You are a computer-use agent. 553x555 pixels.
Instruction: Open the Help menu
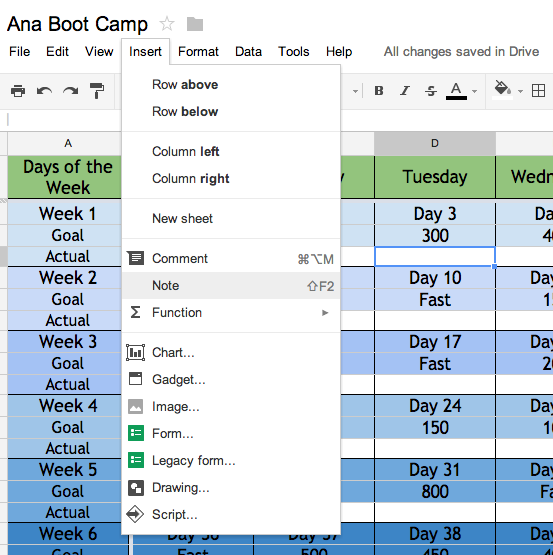click(x=339, y=52)
